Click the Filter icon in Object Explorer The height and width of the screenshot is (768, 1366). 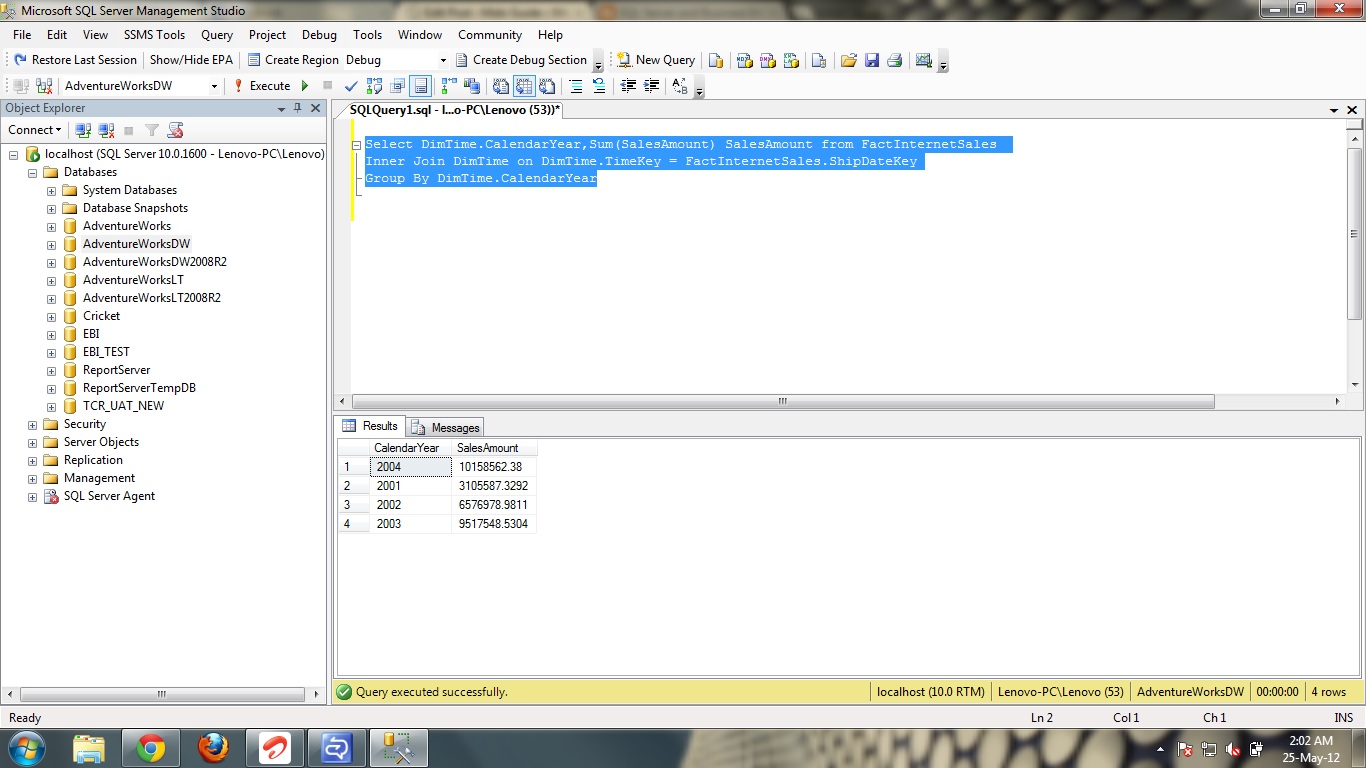point(151,130)
